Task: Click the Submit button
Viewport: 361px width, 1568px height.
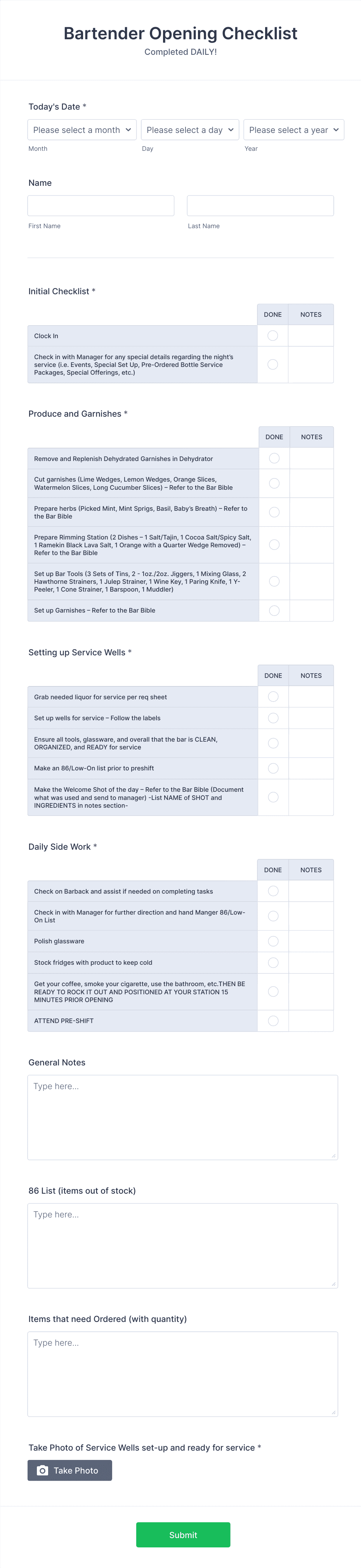Action: click(x=183, y=1535)
